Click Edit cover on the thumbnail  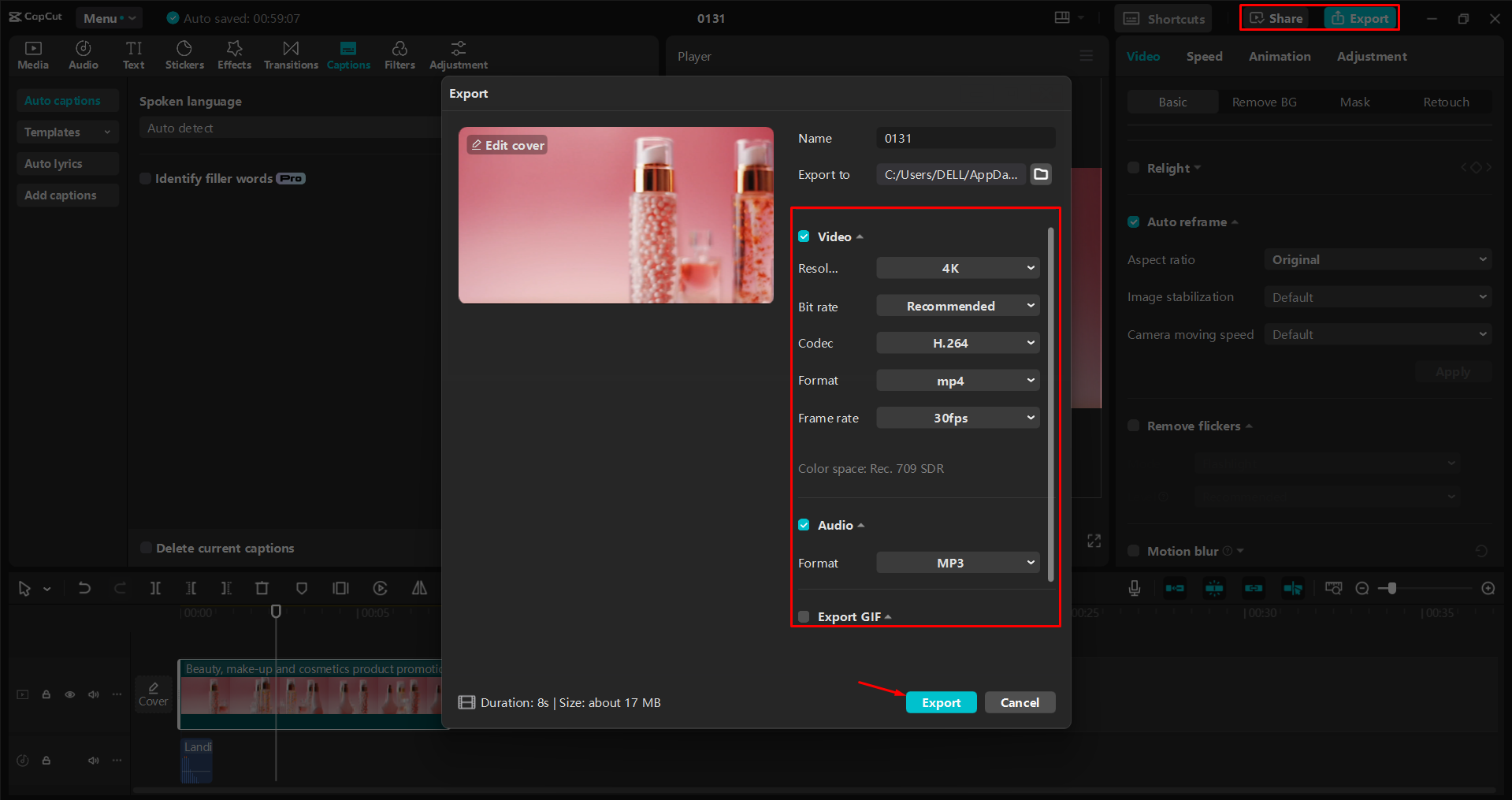(507, 145)
